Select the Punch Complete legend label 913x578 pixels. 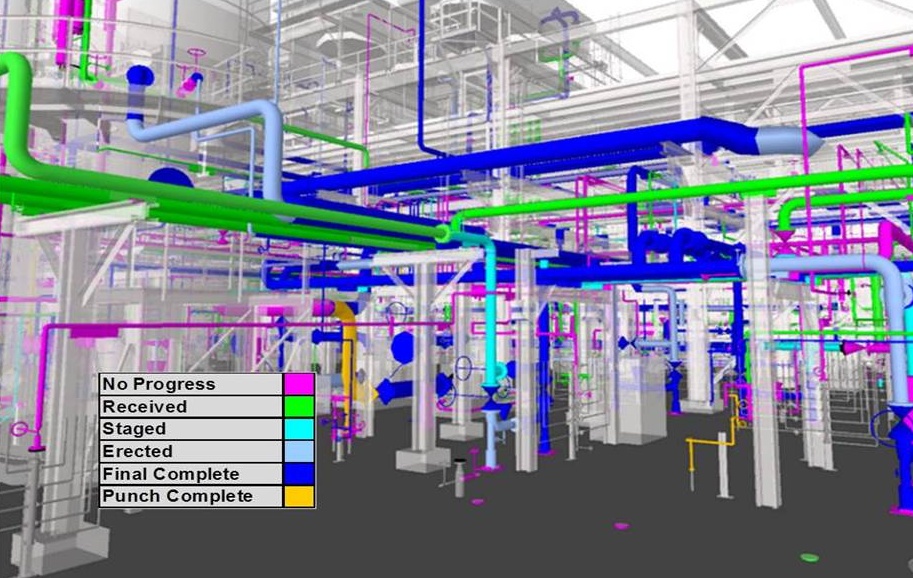coord(177,496)
